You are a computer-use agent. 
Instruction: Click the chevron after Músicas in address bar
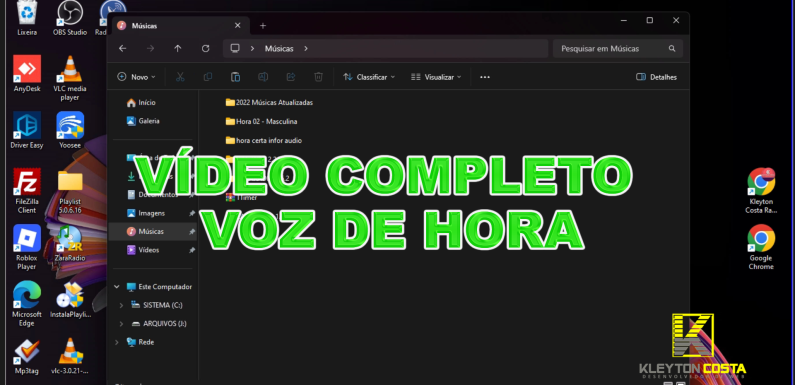point(306,49)
